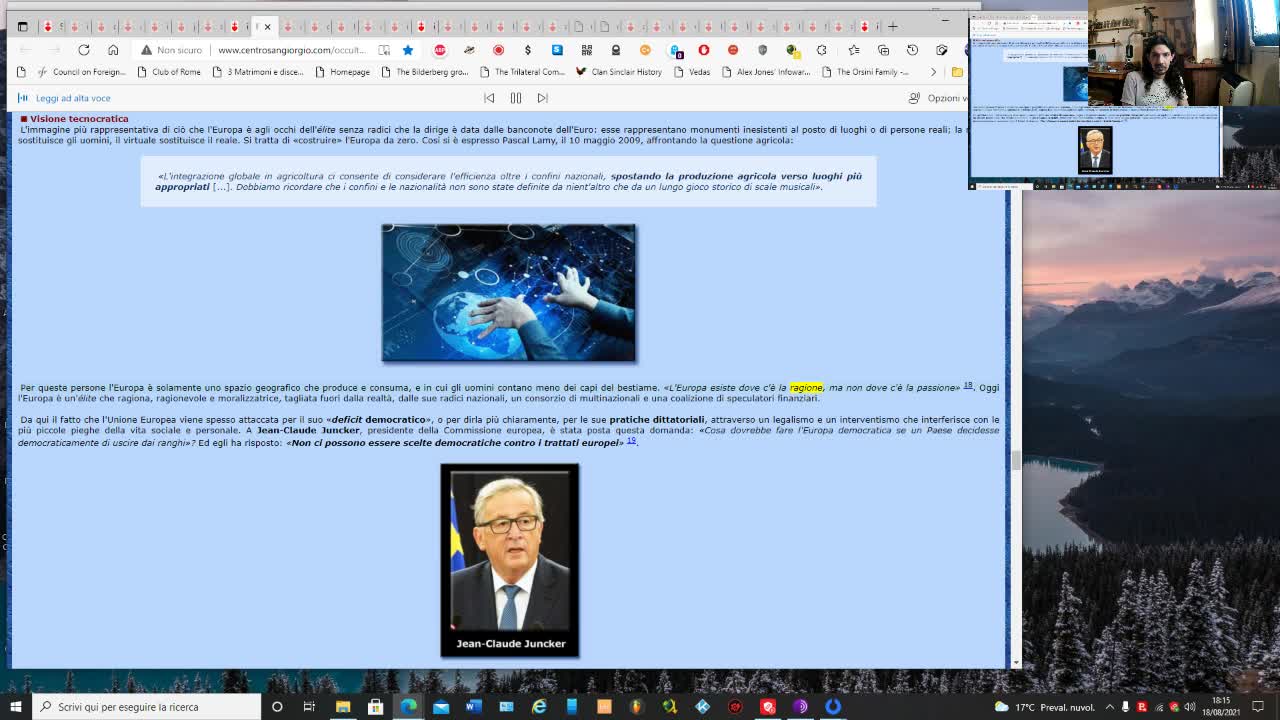Open Microsoft Store from taskbar
The width and height of the screenshot is (1280, 720).
tap(375, 707)
